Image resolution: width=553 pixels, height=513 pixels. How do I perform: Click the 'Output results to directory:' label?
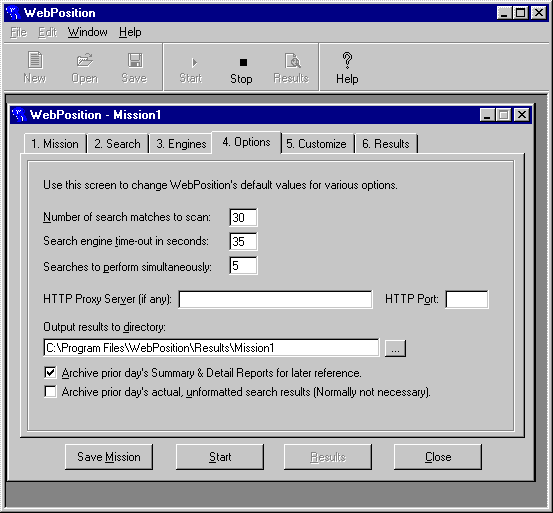pos(104,327)
